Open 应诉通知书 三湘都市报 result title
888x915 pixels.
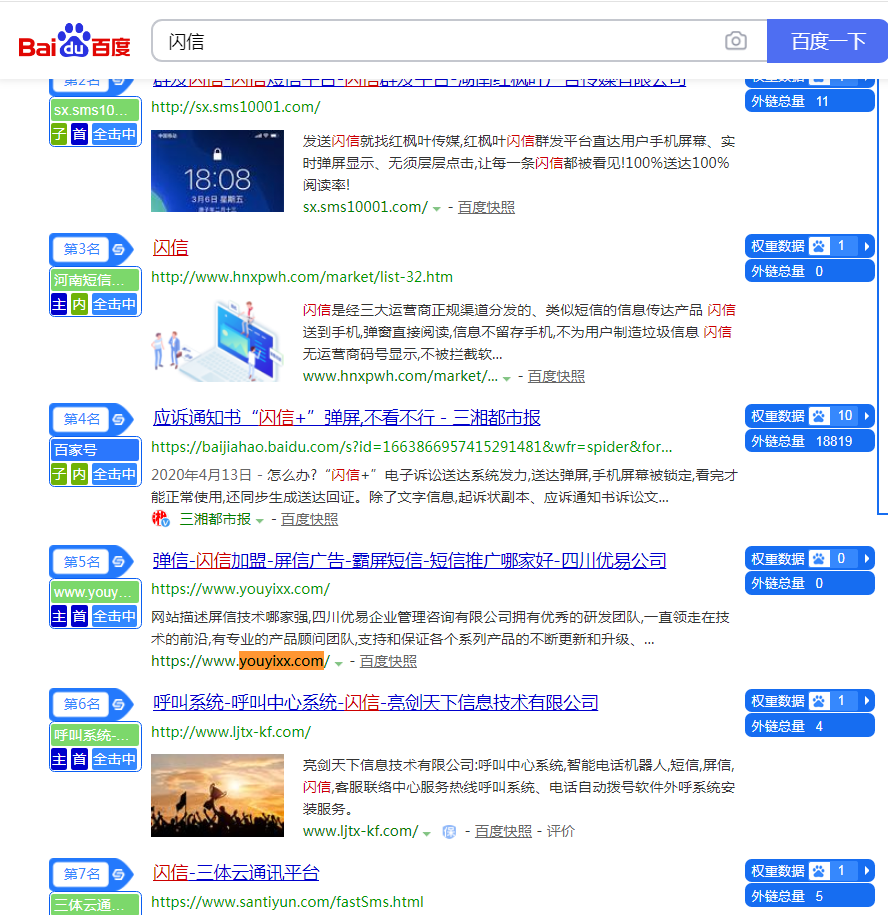pos(347,417)
